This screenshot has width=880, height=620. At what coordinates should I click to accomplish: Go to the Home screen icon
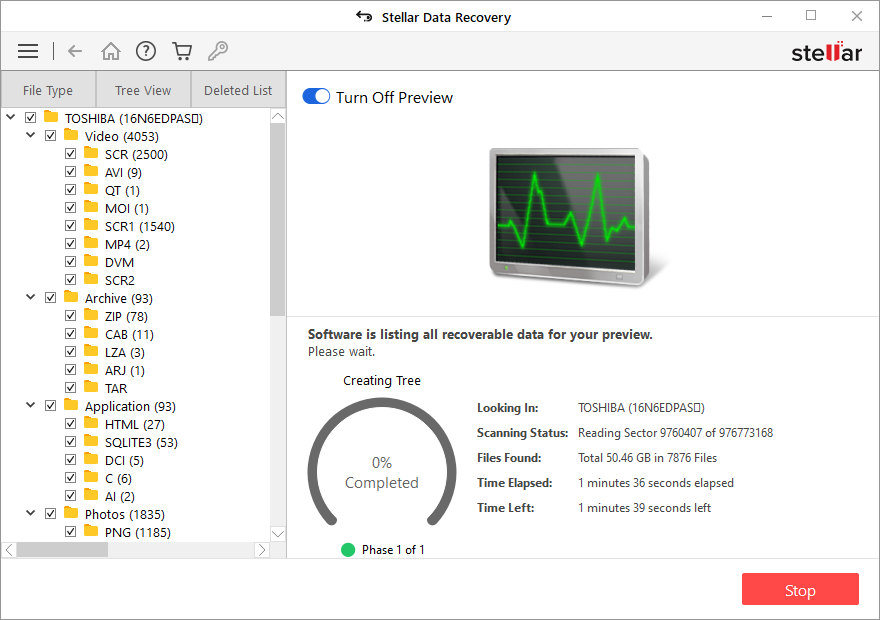[x=111, y=51]
